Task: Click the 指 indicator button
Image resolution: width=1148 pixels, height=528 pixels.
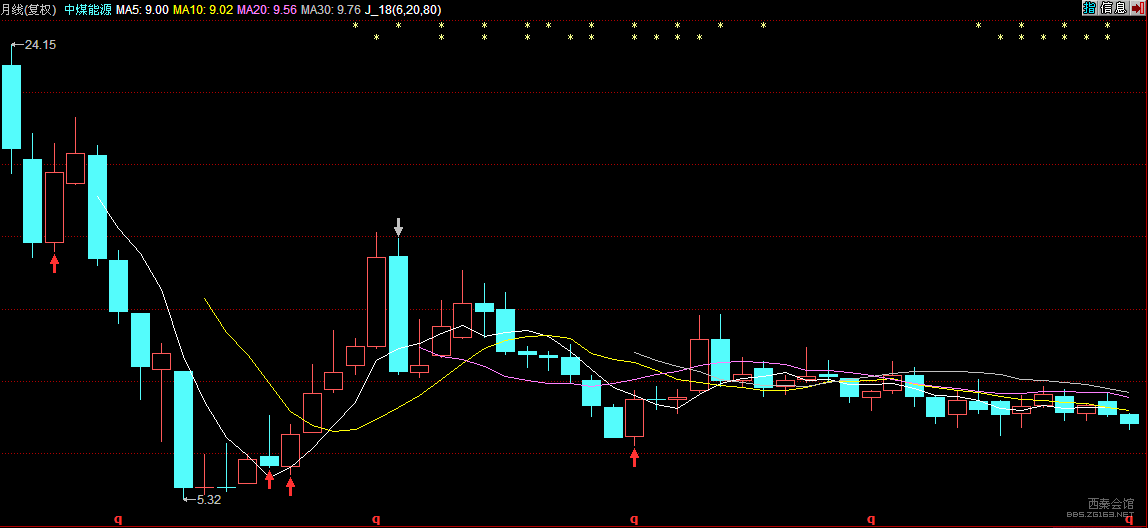Action: tap(1089, 8)
